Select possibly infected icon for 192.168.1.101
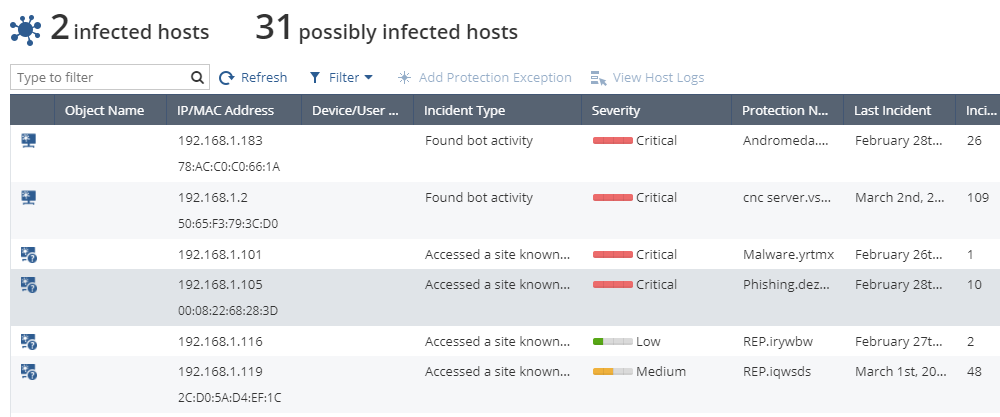This screenshot has height=417, width=1000. tap(29, 254)
